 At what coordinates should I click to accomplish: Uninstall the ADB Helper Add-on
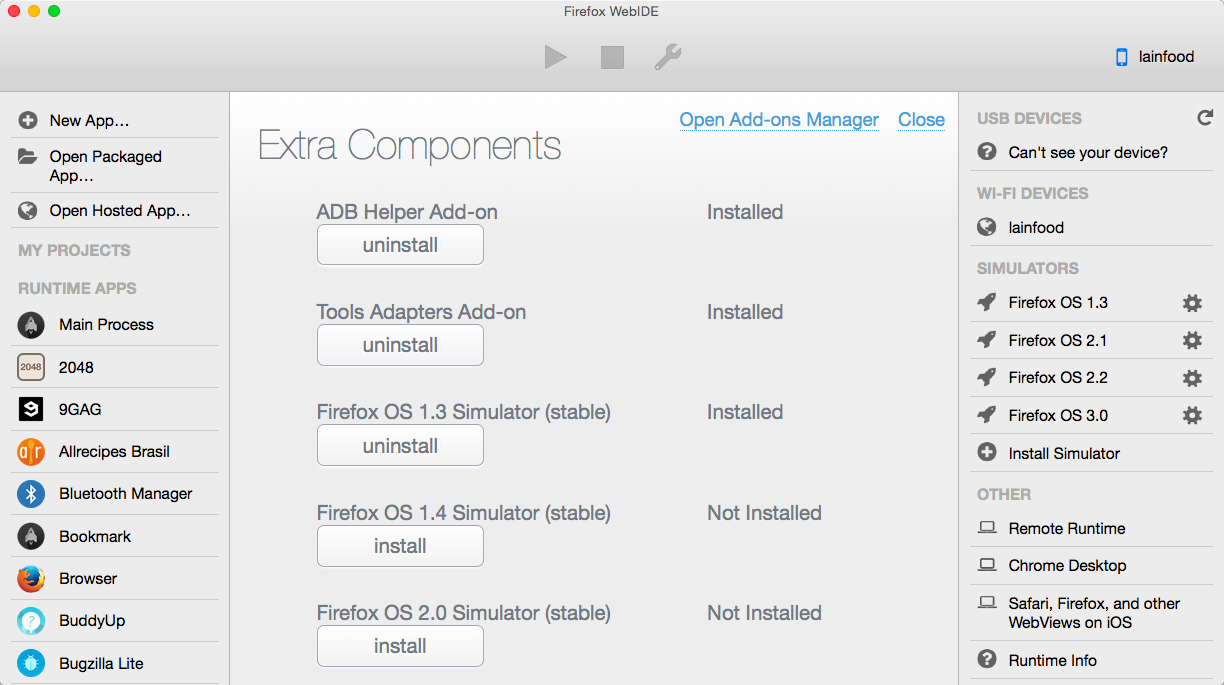tap(400, 244)
